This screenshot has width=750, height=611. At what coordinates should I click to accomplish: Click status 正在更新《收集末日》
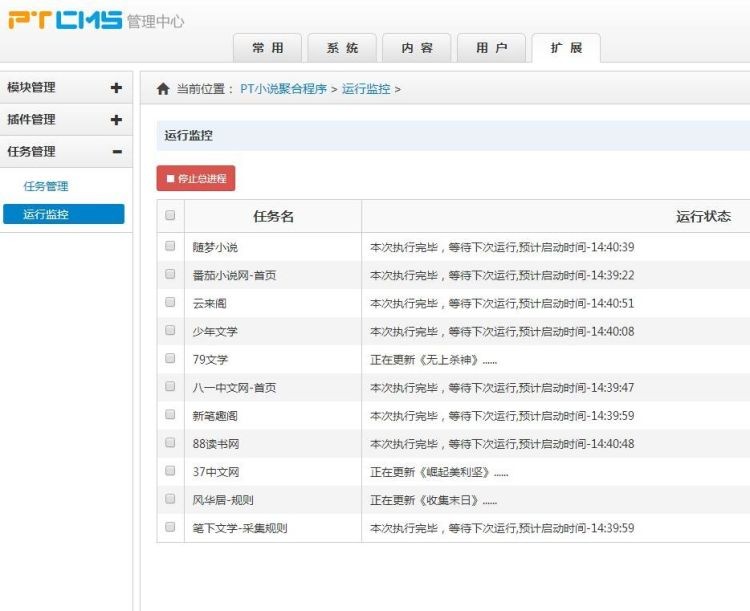coord(433,500)
